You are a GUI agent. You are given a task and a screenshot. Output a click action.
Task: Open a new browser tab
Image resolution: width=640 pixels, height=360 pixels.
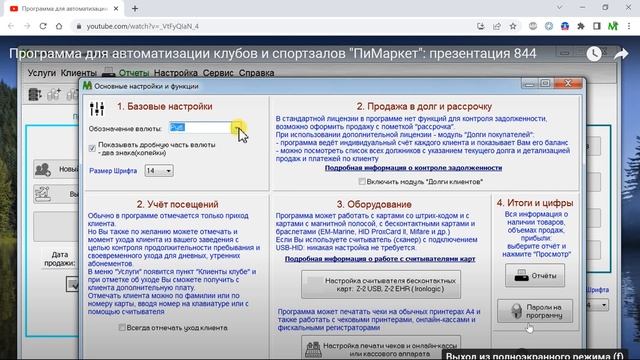click(135, 9)
